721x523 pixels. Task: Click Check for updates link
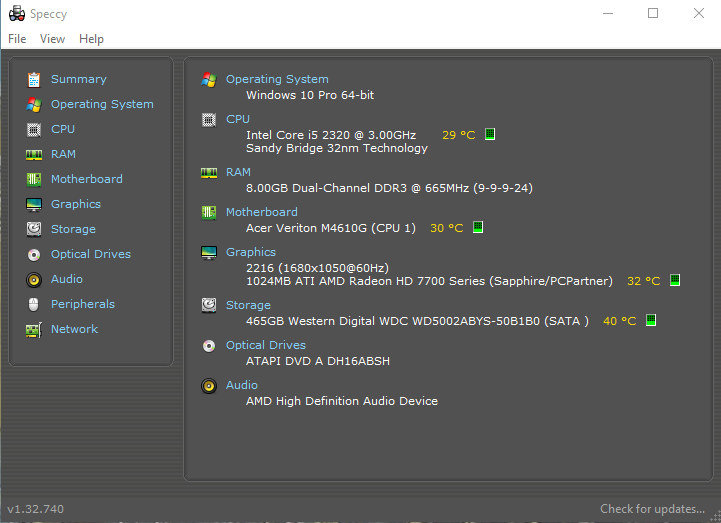click(652, 509)
